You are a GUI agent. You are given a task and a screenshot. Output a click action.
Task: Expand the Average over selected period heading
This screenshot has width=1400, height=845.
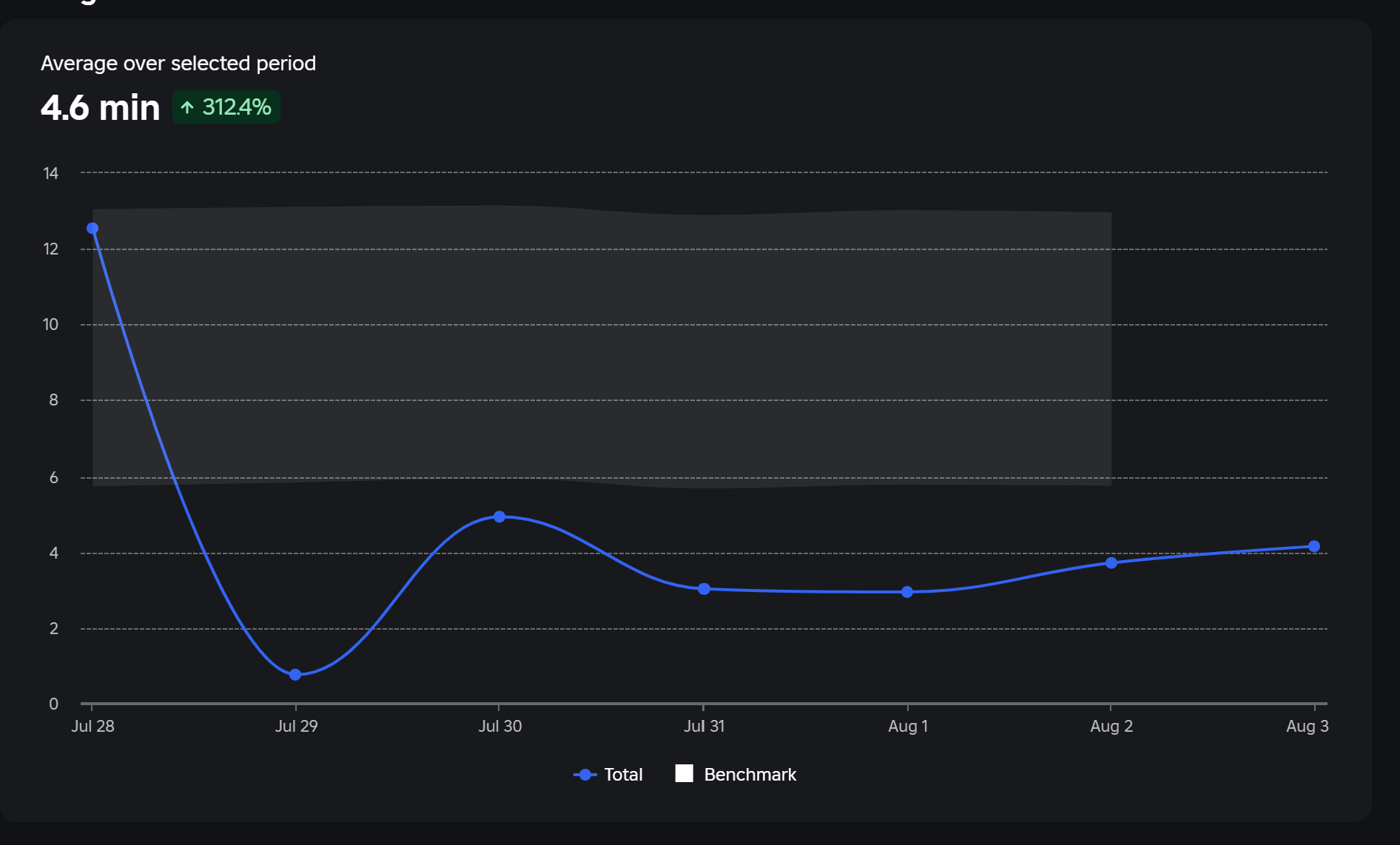(x=178, y=63)
